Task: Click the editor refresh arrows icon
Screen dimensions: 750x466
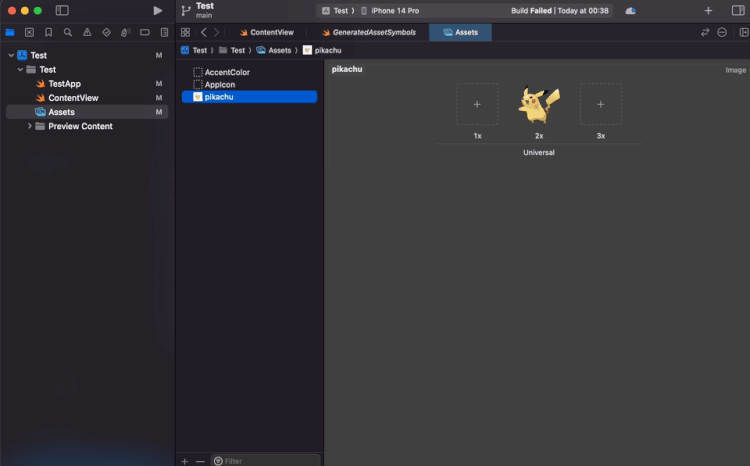Action: pos(705,33)
